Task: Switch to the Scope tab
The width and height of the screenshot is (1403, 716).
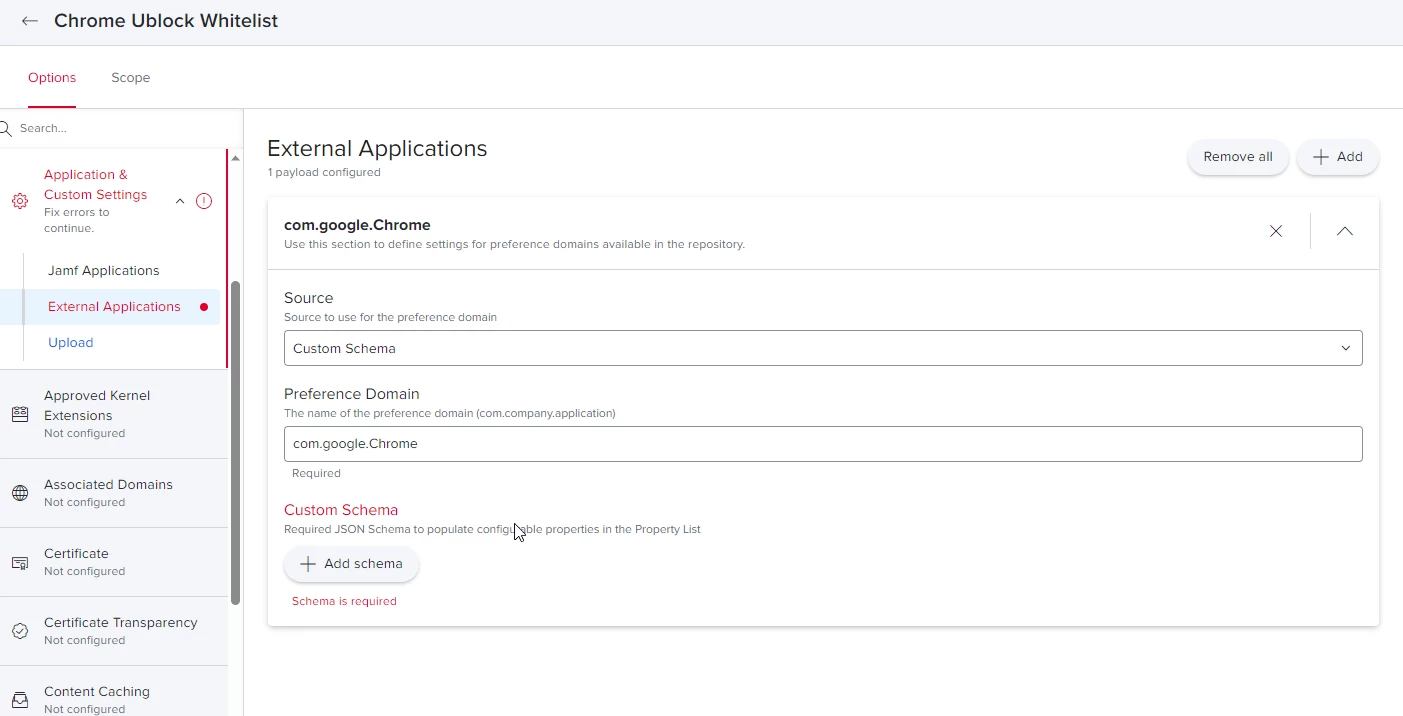Action: click(131, 78)
